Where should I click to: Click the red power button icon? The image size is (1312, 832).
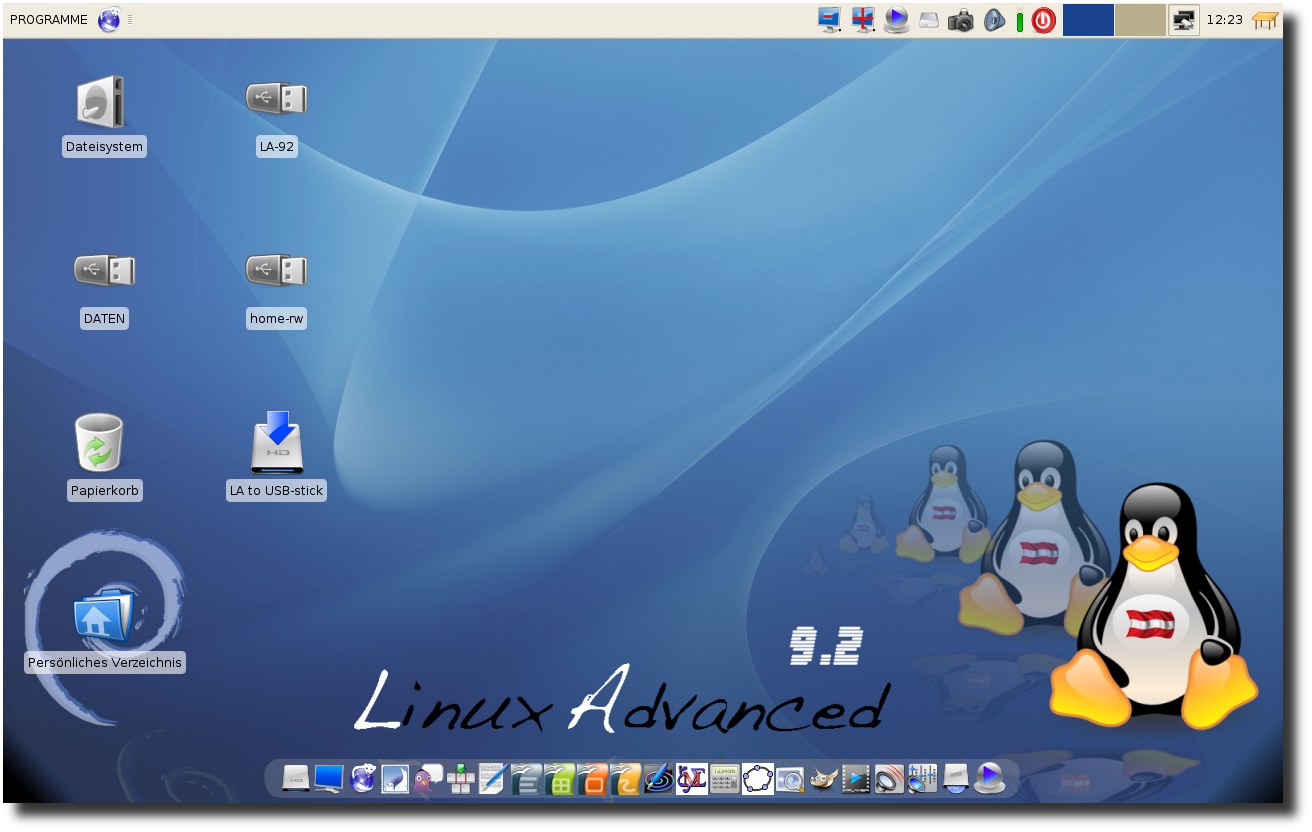(1044, 20)
